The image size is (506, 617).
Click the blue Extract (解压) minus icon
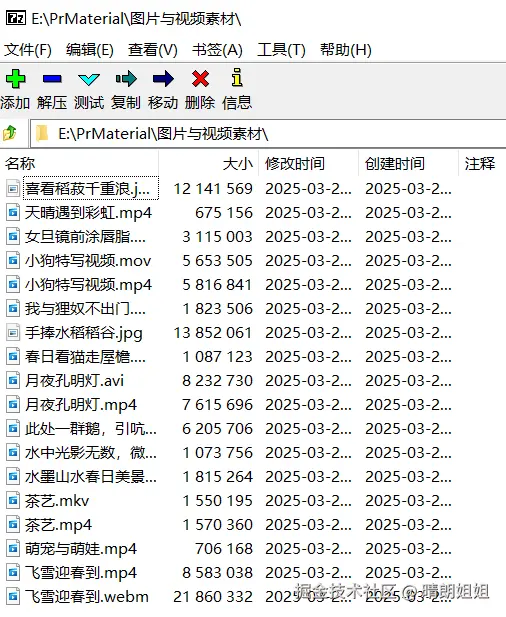(x=52, y=79)
